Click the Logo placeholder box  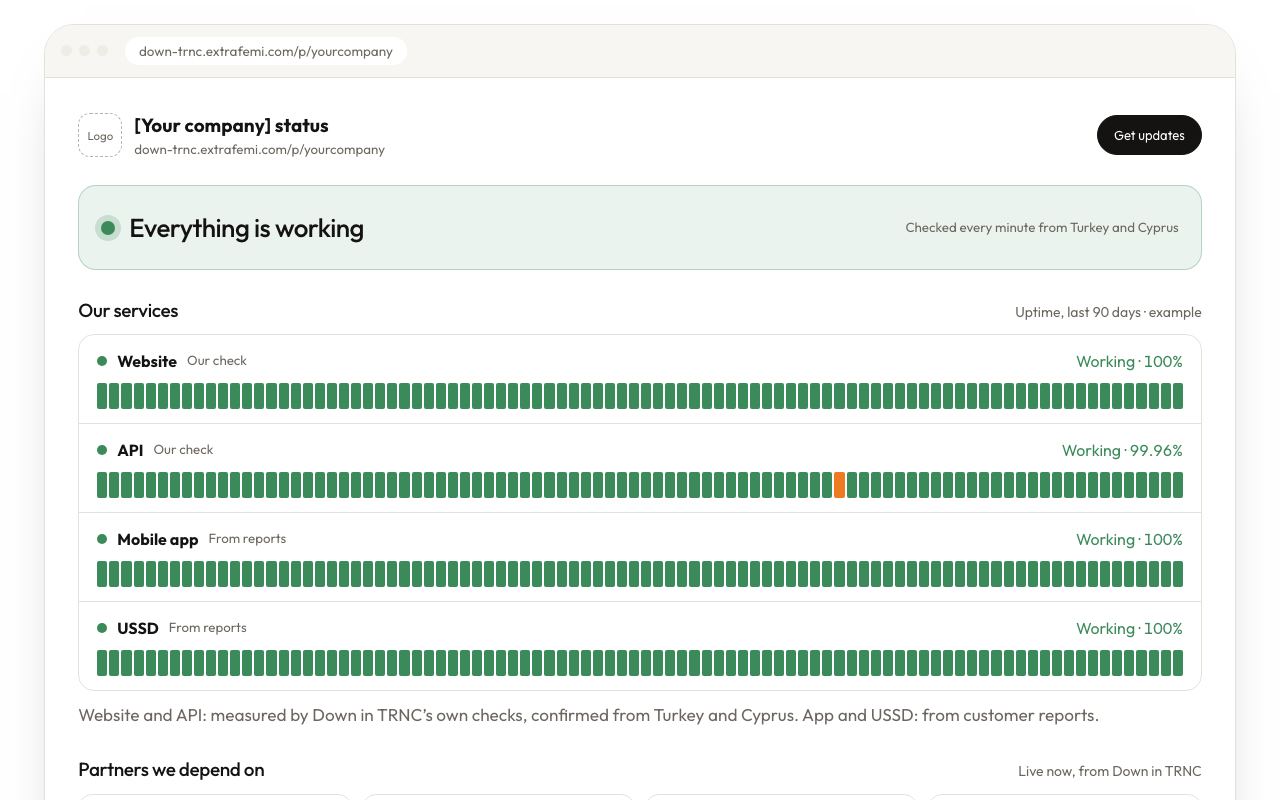pyautogui.click(x=100, y=135)
